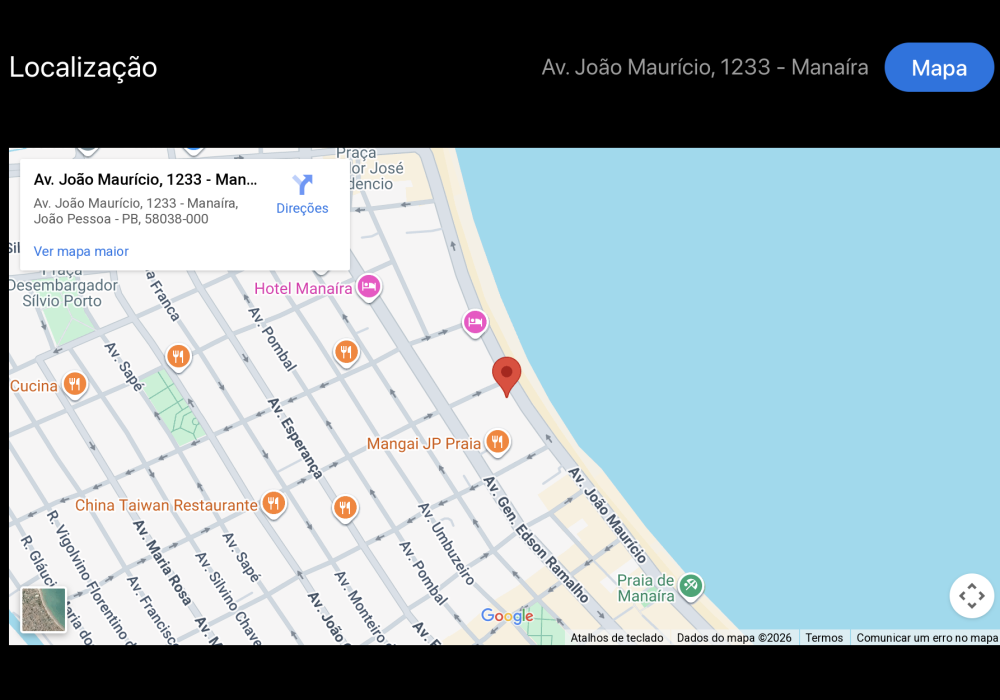Select the China Taiwan Restaurante marker icon
This screenshot has width=1000, height=700.
(x=273, y=503)
